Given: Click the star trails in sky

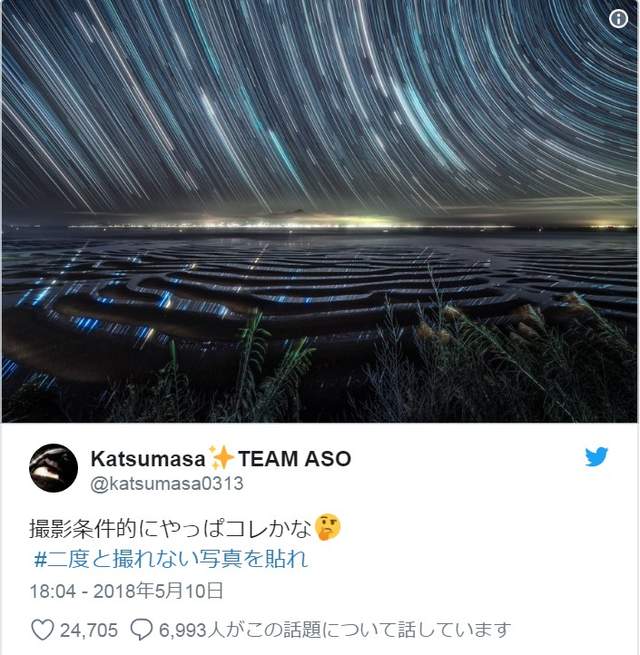Looking at the screenshot, I should [320, 104].
